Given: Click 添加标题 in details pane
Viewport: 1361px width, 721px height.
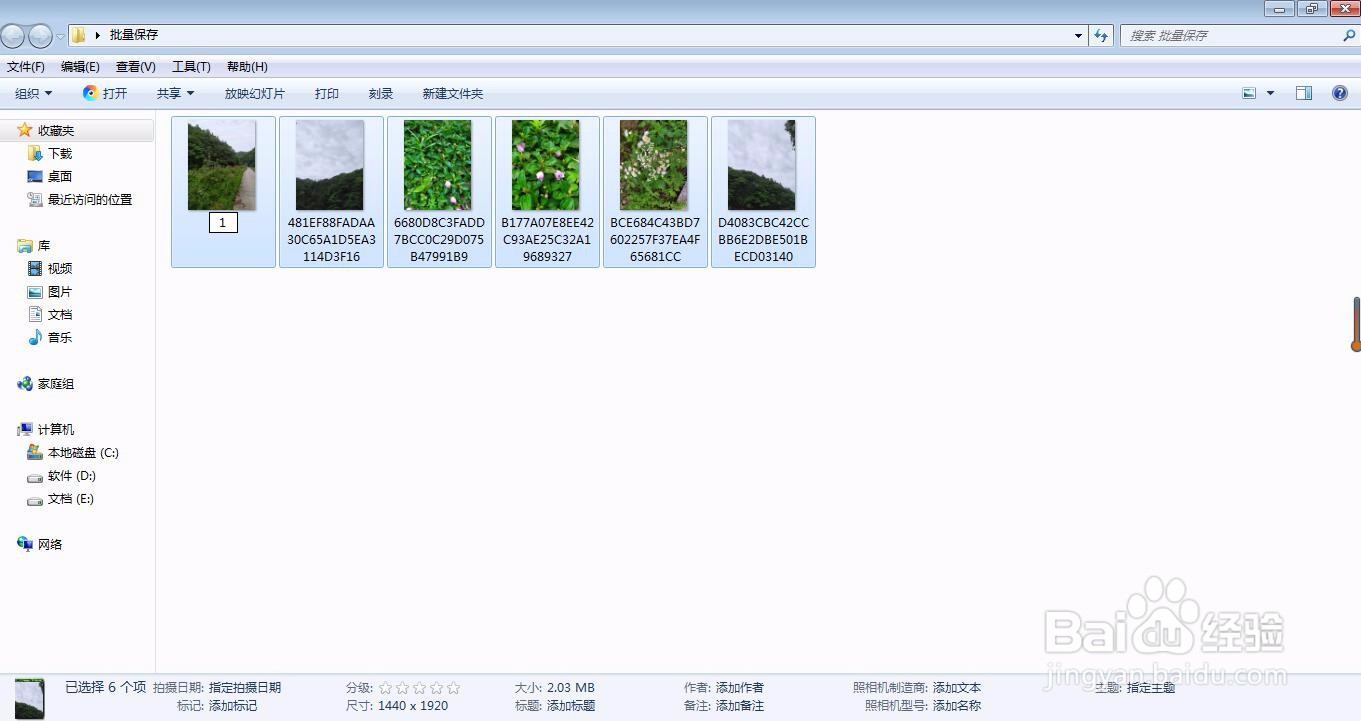Looking at the screenshot, I should (x=571, y=705).
